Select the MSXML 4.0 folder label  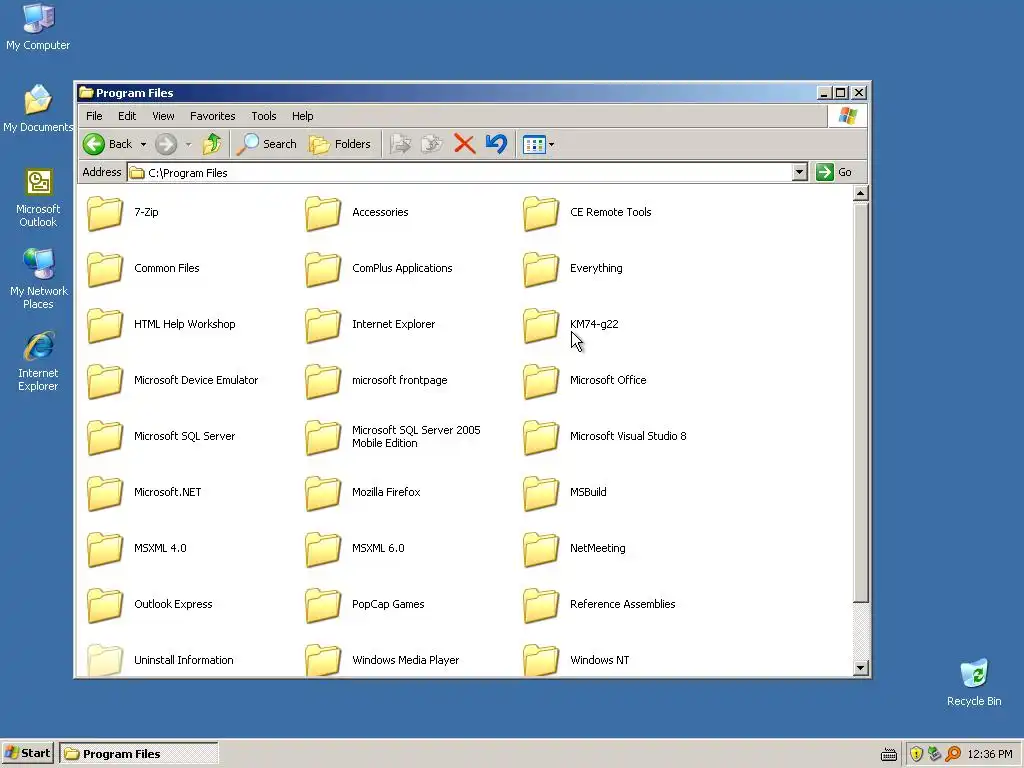pyautogui.click(x=160, y=549)
